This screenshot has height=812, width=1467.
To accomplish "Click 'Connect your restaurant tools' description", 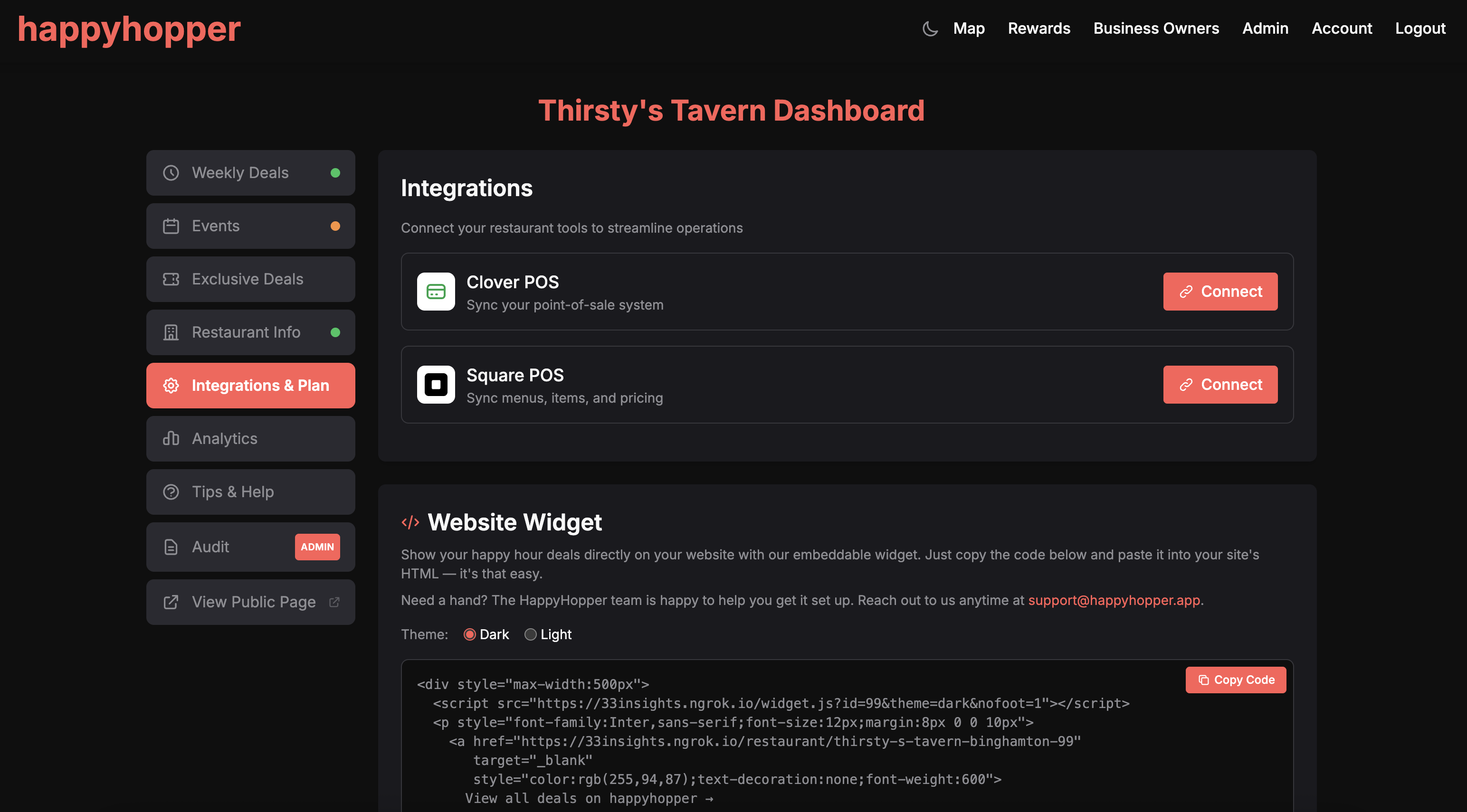I will pyautogui.click(x=571, y=228).
